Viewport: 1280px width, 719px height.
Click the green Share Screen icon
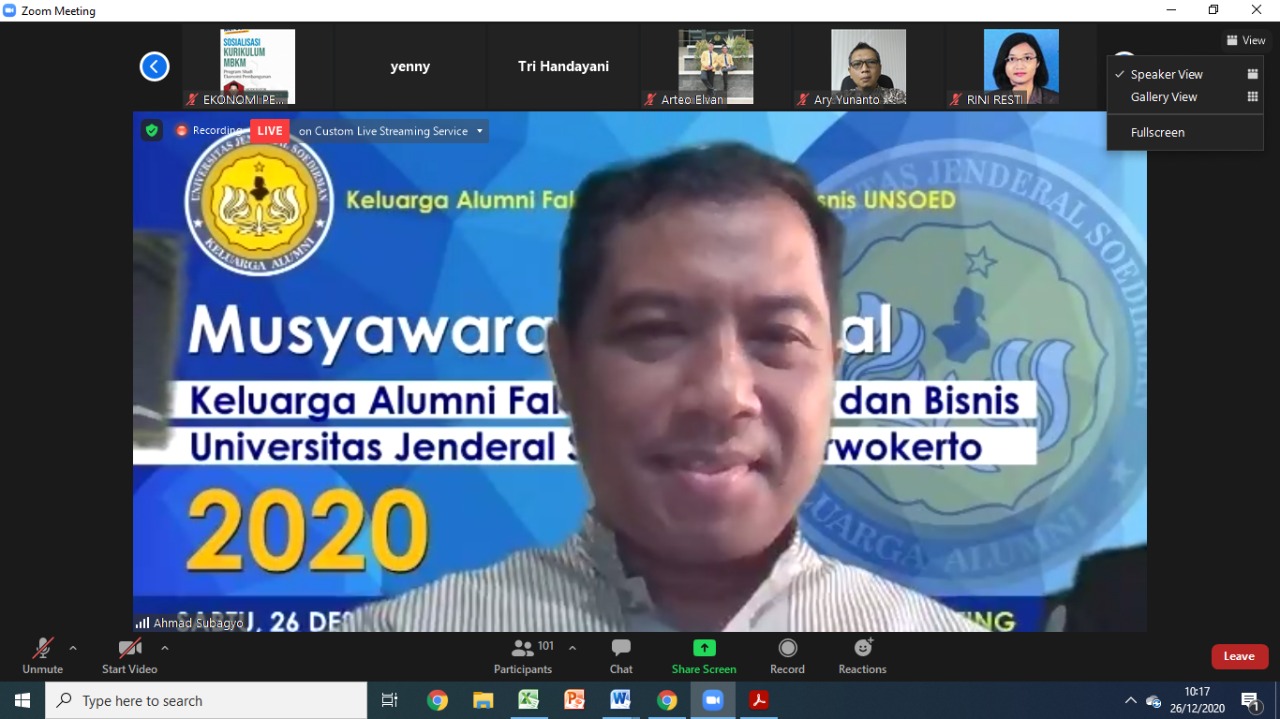point(704,648)
